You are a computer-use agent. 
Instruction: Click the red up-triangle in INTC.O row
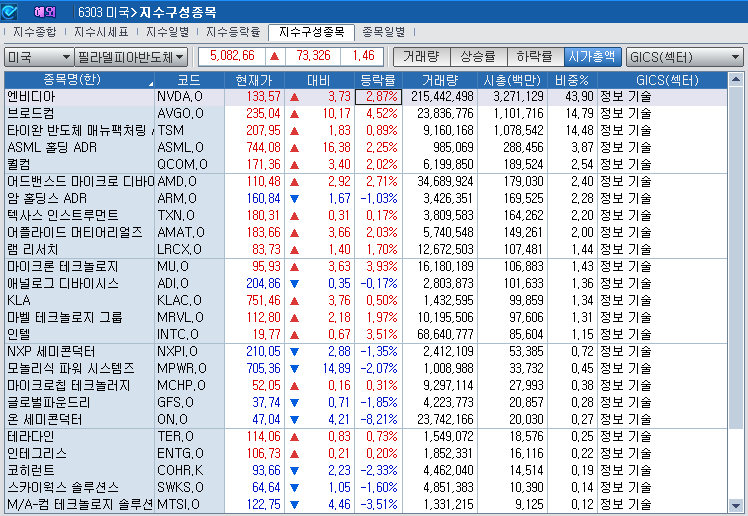tap(294, 335)
